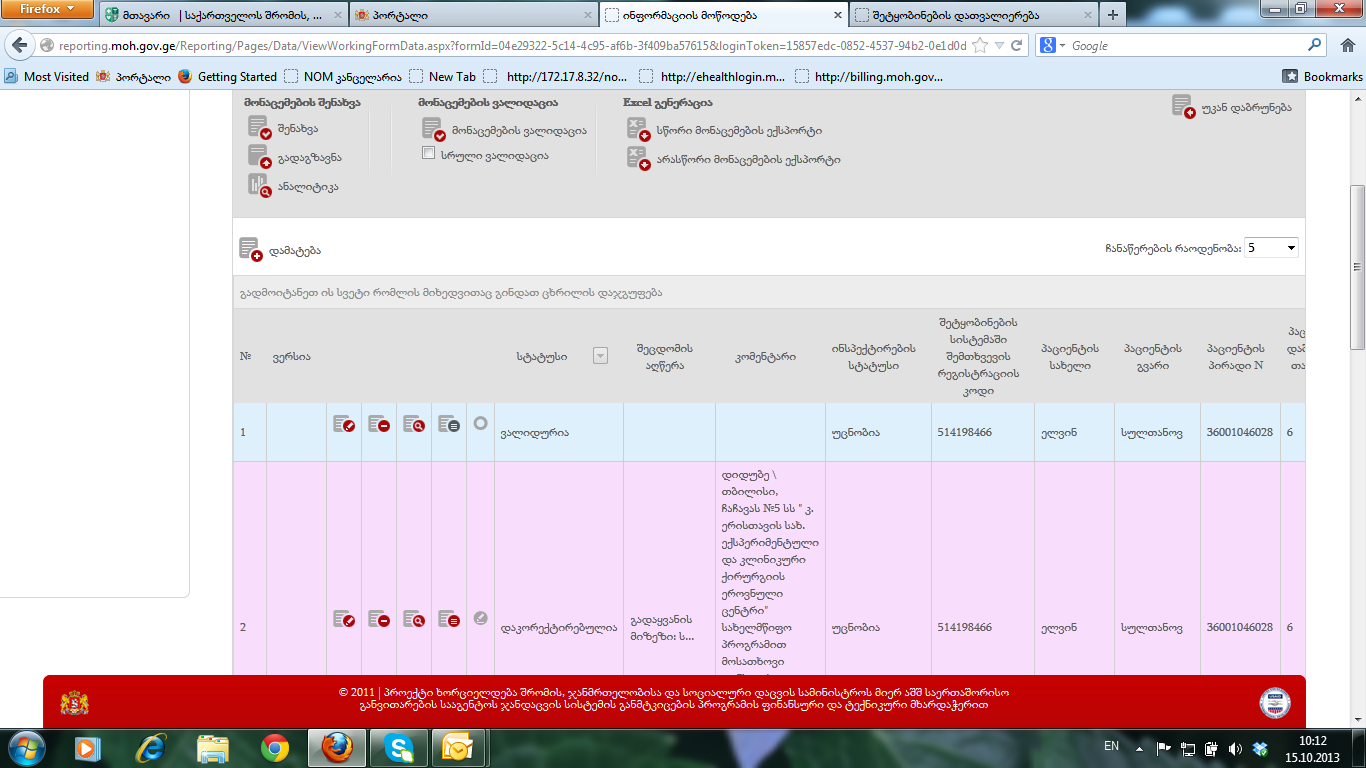Export correct data via სწორი მონაცემების ექსპორტი icon
This screenshot has height=768, width=1366.
point(638,129)
